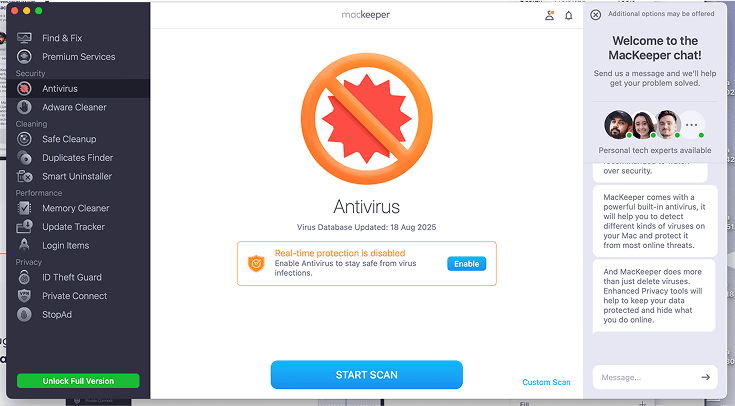Viewport: 735px width, 406px height.
Task: Go to Adware Cleaner
Action: [x=75, y=107]
